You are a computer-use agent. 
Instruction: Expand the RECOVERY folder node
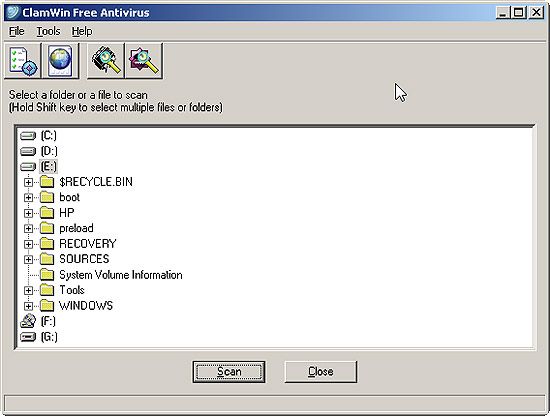28,244
